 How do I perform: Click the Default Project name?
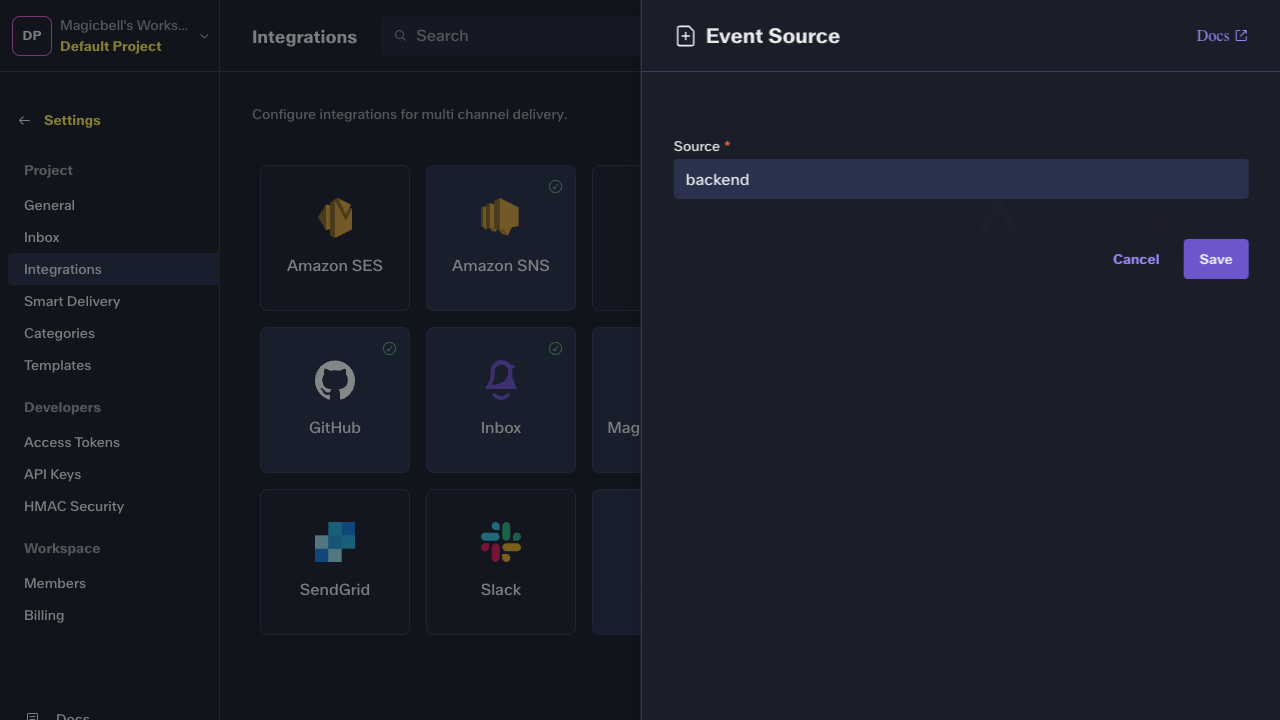(111, 46)
